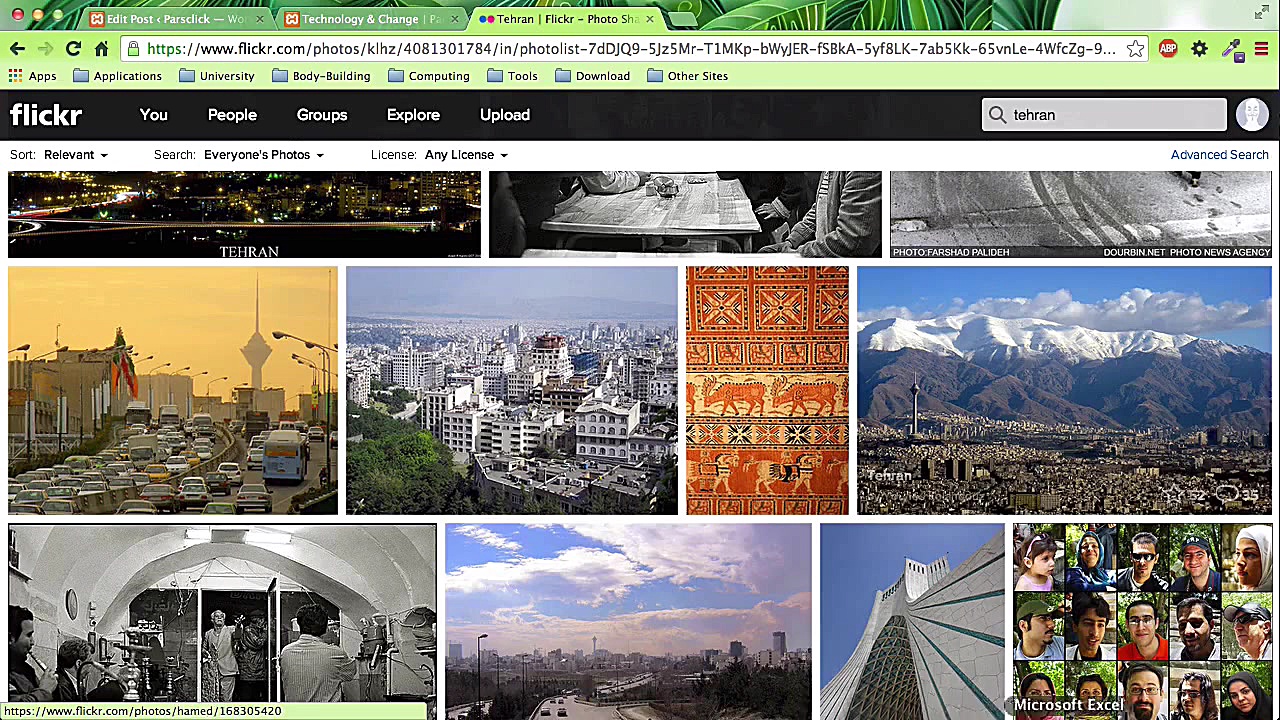Open the Groups menu in Flickr
1280x720 pixels.
tap(322, 115)
